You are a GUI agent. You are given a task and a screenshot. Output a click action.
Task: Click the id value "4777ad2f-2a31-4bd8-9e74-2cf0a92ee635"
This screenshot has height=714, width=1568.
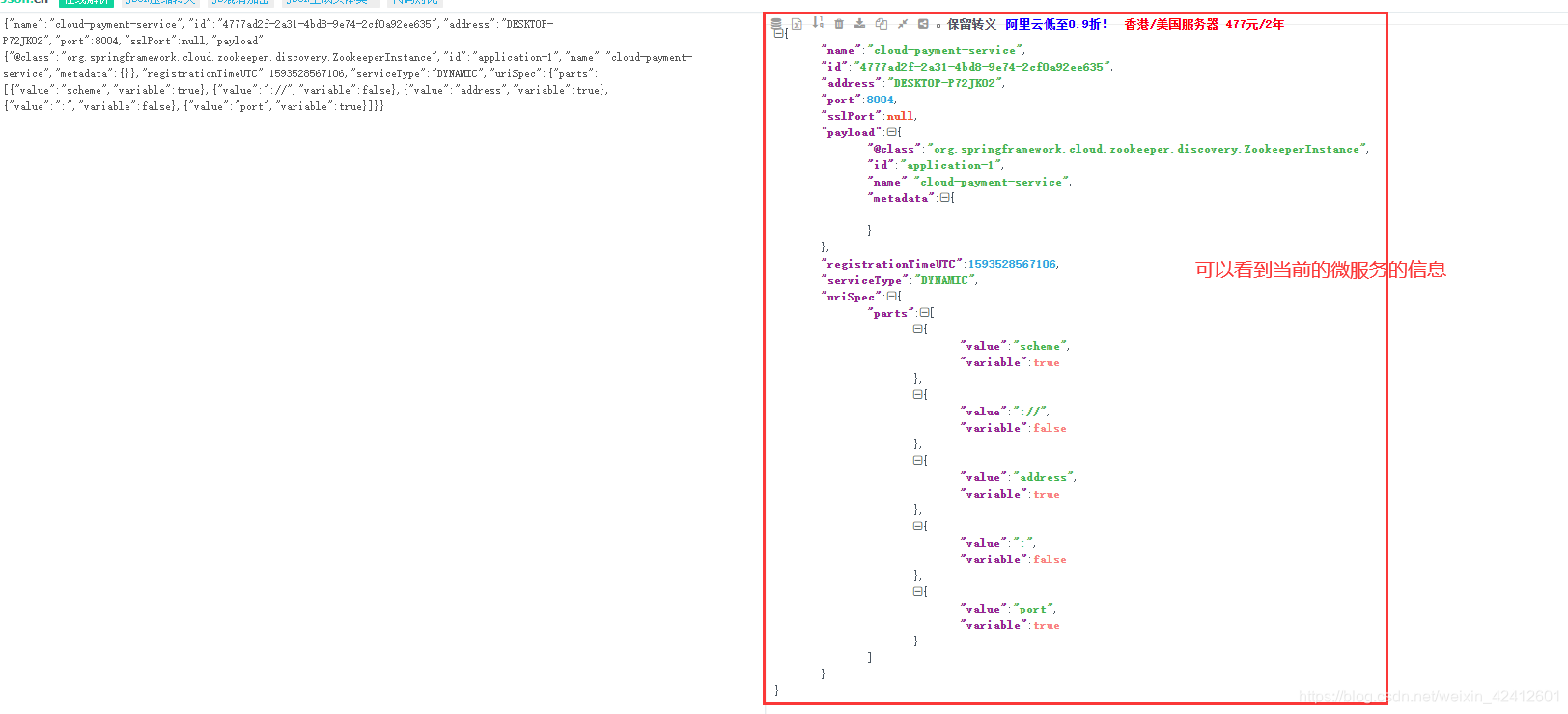[981, 67]
